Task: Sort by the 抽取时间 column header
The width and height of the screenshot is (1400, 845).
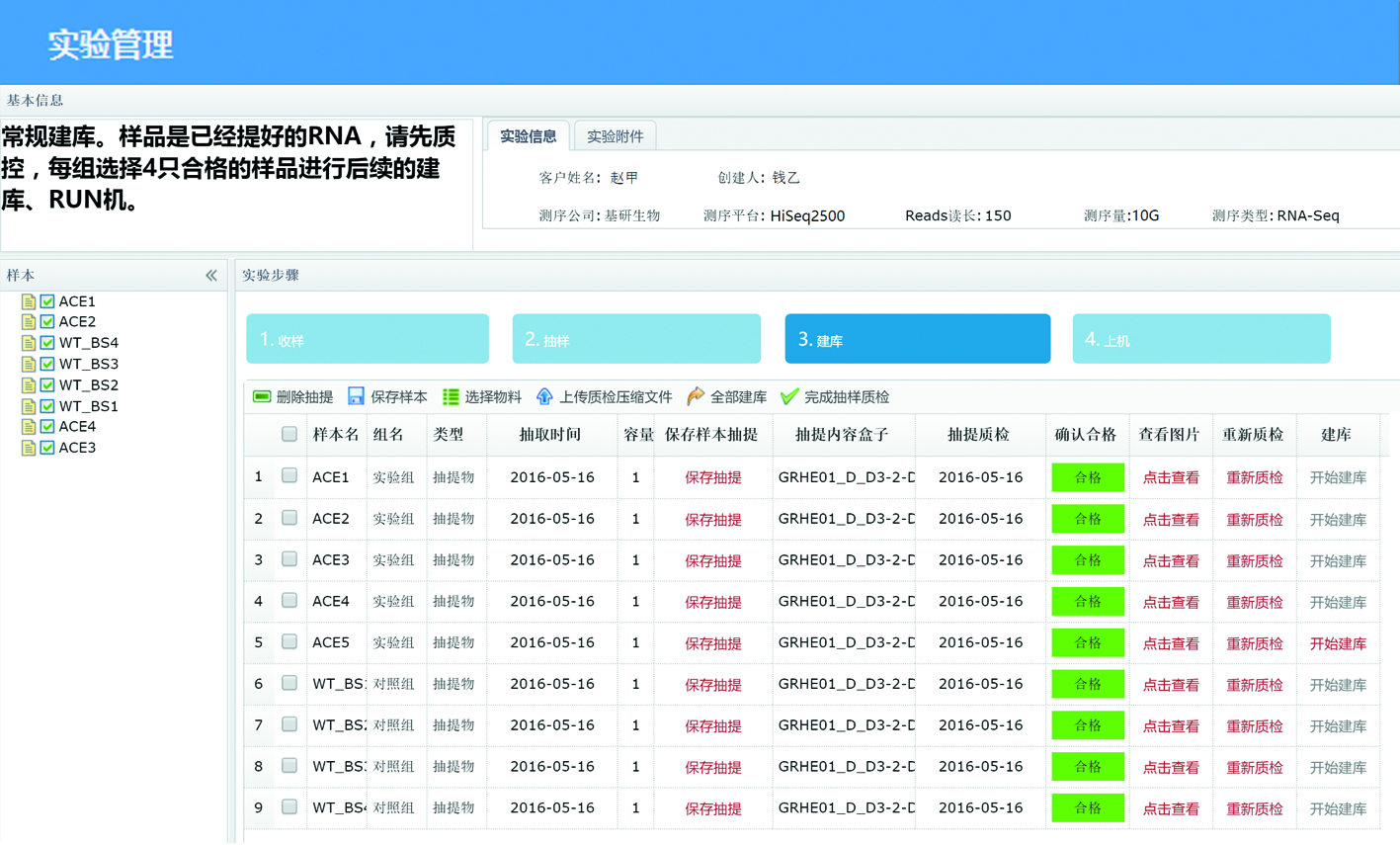Action: [x=550, y=435]
